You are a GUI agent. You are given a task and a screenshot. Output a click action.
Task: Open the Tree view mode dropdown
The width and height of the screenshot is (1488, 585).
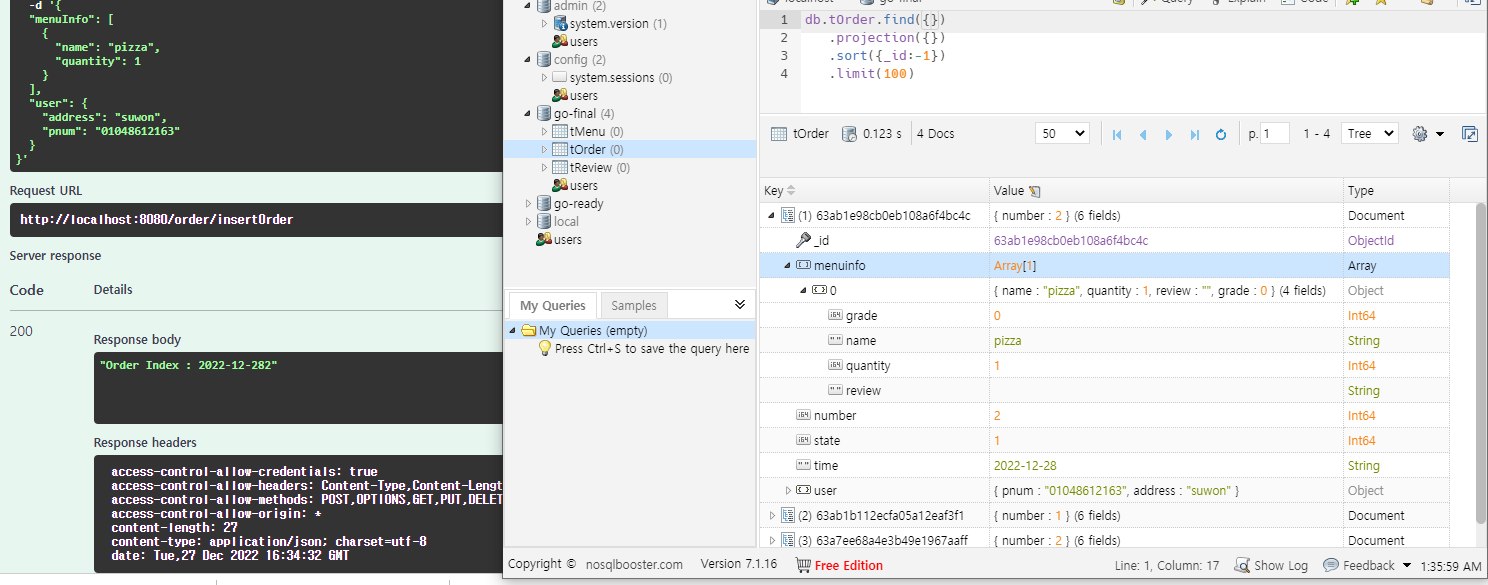(x=1369, y=133)
